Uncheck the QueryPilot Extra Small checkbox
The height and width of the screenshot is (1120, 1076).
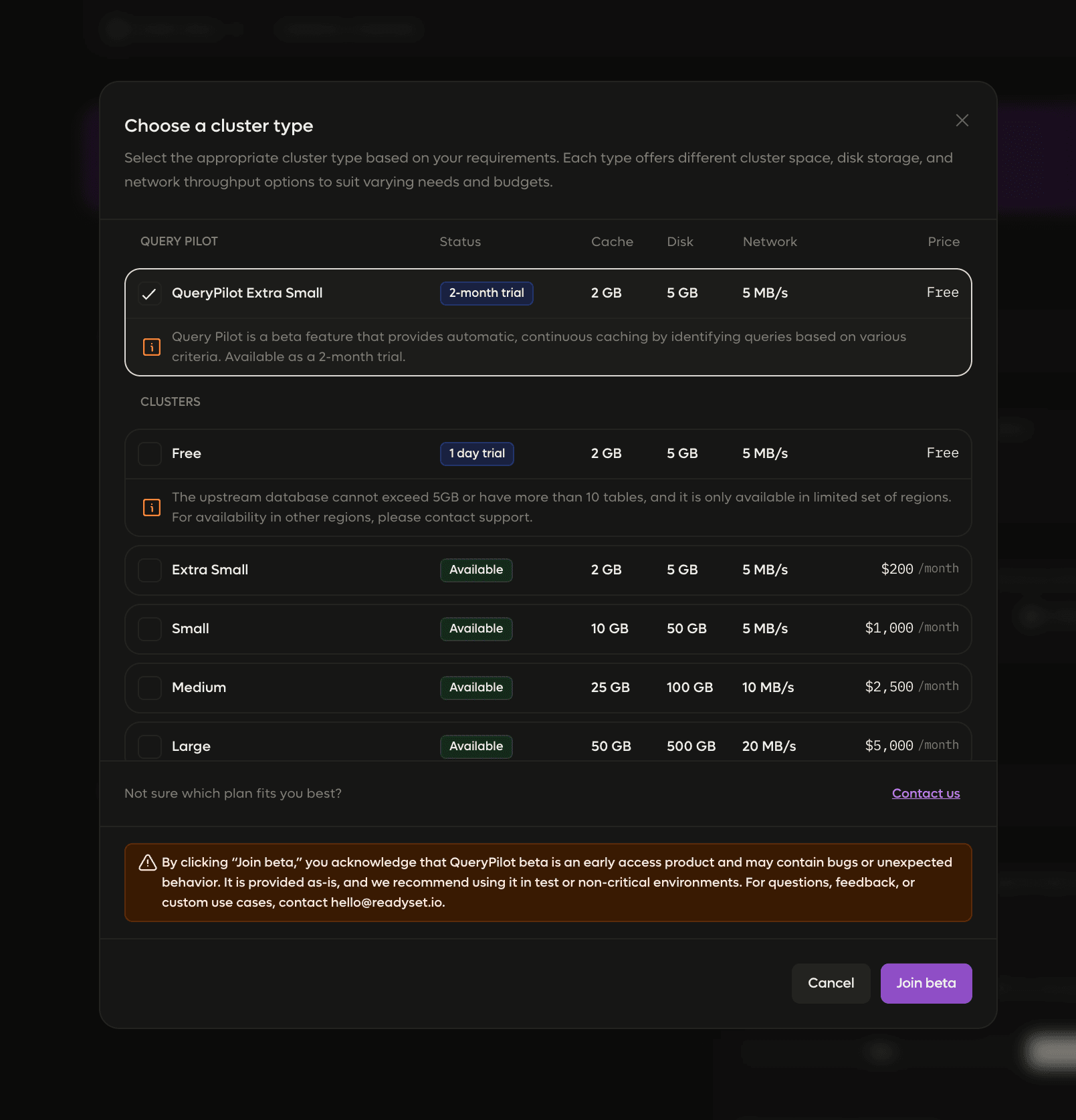coord(150,294)
